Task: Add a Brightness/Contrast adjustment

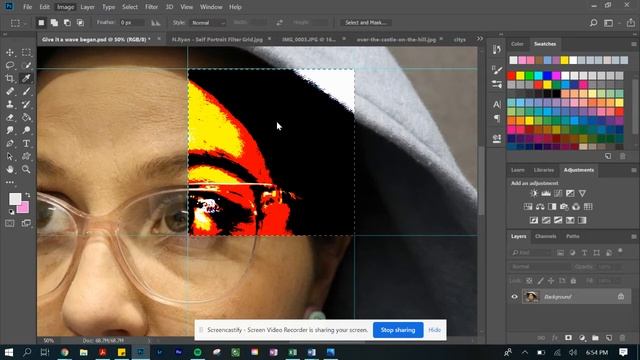Action: tap(533, 193)
